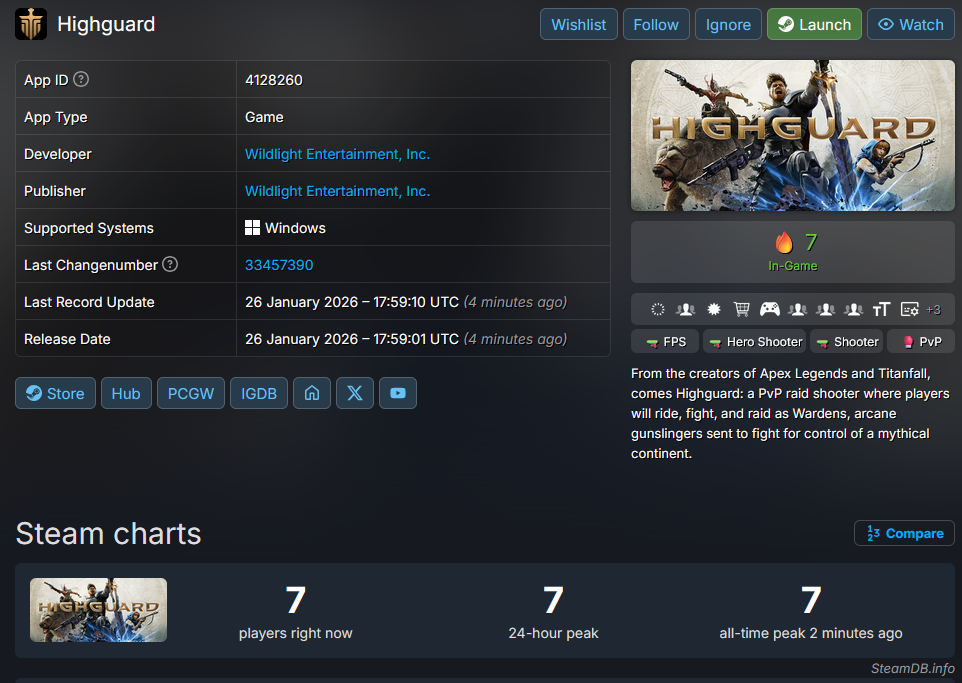This screenshot has height=683, width=962.
Task: Click the Compare charts button
Action: [904, 533]
